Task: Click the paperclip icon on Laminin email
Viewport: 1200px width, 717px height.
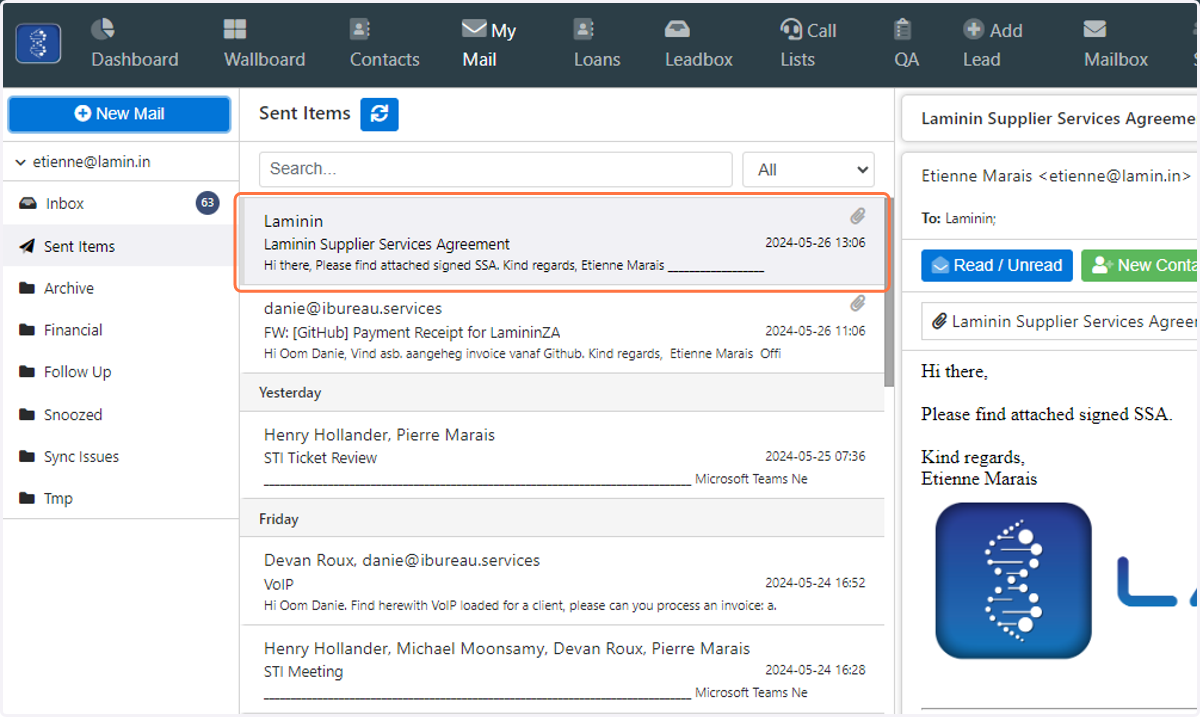Action: coord(858,216)
